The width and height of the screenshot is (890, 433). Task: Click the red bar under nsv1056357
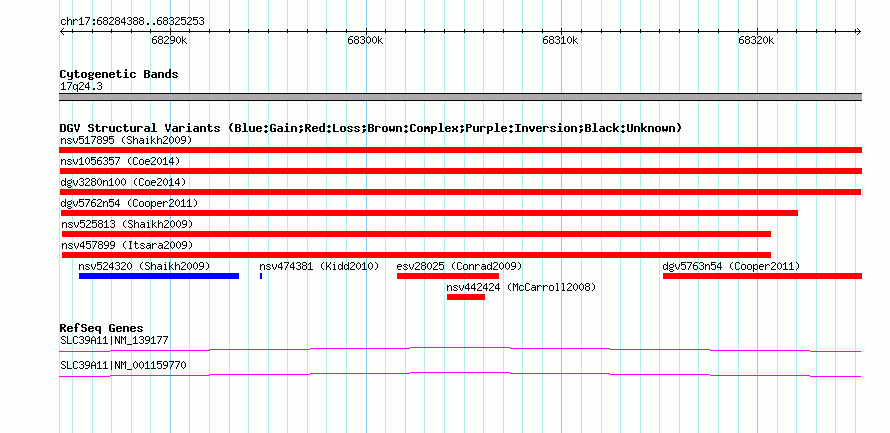(x=460, y=171)
